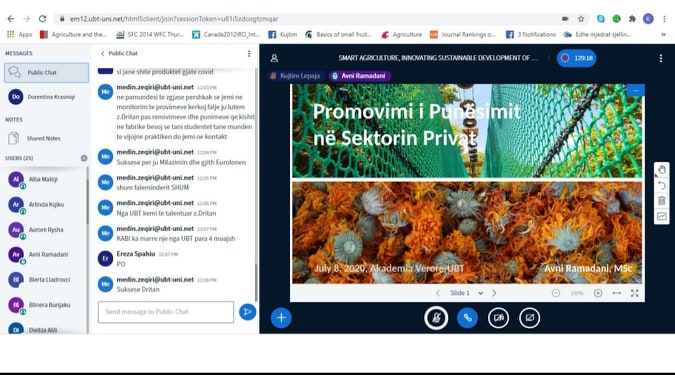
Task: Select user Aurore Rysha
Action: point(43,229)
